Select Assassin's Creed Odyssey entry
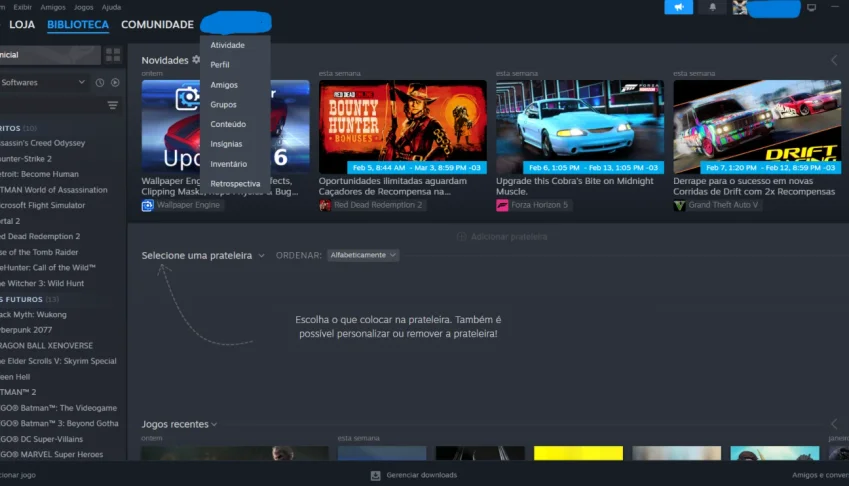Image resolution: width=849 pixels, height=486 pixels. 42,143
